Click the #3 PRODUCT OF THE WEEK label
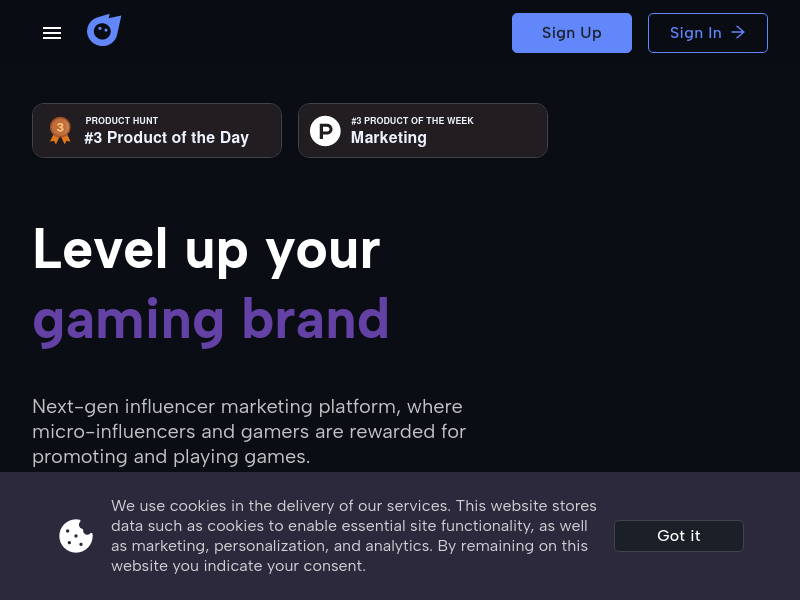 pos(412,121)
